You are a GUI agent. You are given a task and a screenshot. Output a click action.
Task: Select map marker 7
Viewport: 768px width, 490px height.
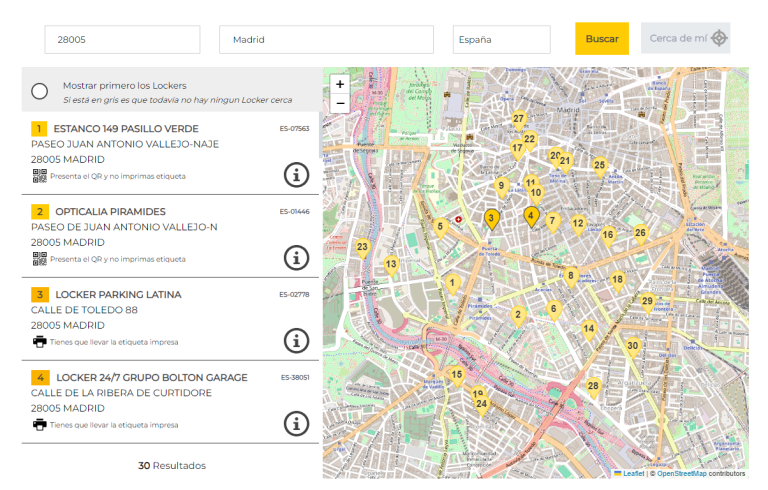click(x=552, y=222)
